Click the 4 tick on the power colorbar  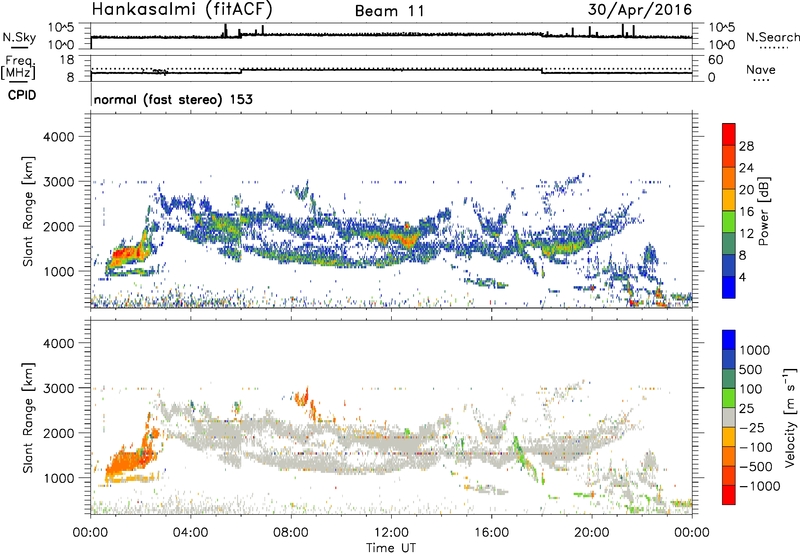click(x=742, y=277)
